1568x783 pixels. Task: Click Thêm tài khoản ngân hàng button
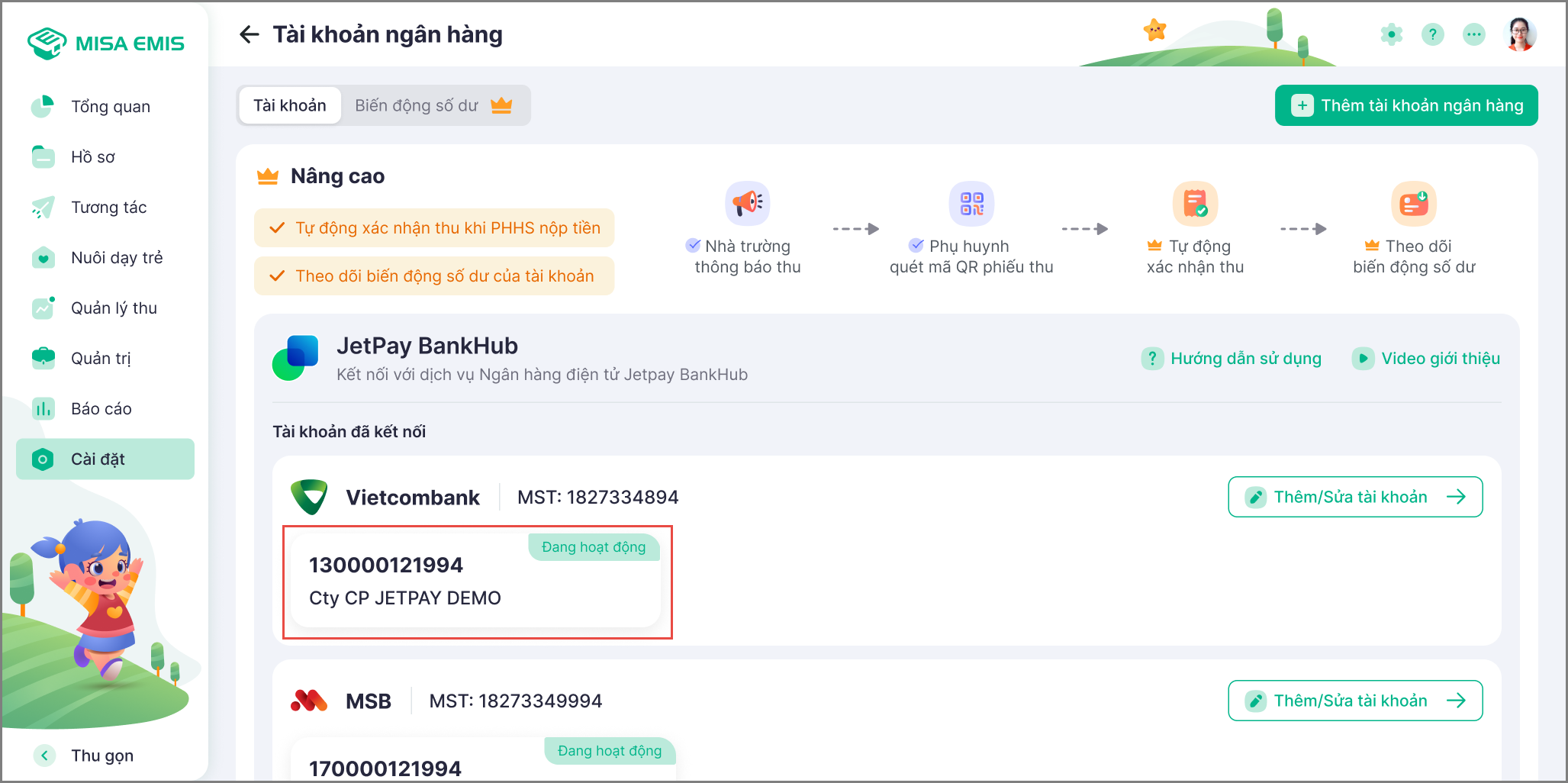(x=1406, y=105)
